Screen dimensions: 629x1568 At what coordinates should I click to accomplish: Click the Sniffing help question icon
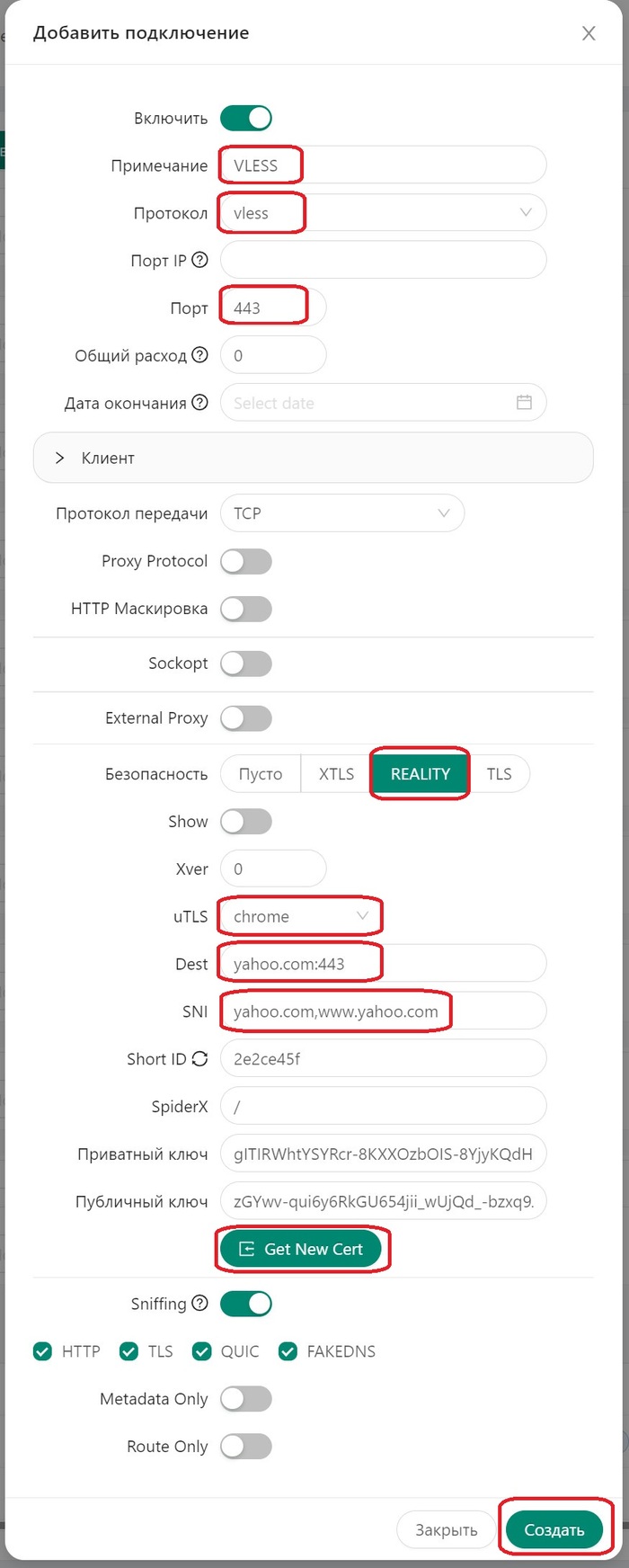(x=199, y=1304)
